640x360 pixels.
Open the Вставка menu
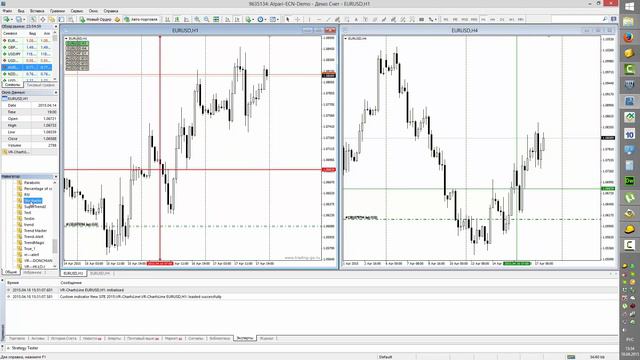[x=37, y=11]
